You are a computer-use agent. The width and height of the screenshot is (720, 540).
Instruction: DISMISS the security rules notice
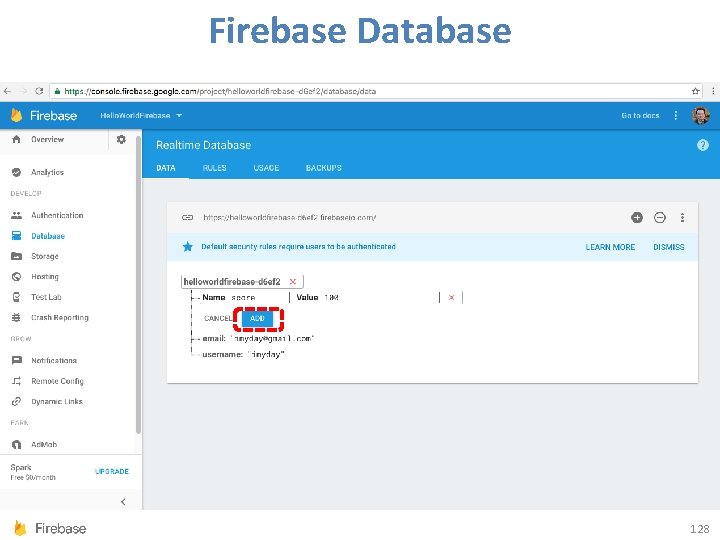pyautogui.click(x=669, y=247)
